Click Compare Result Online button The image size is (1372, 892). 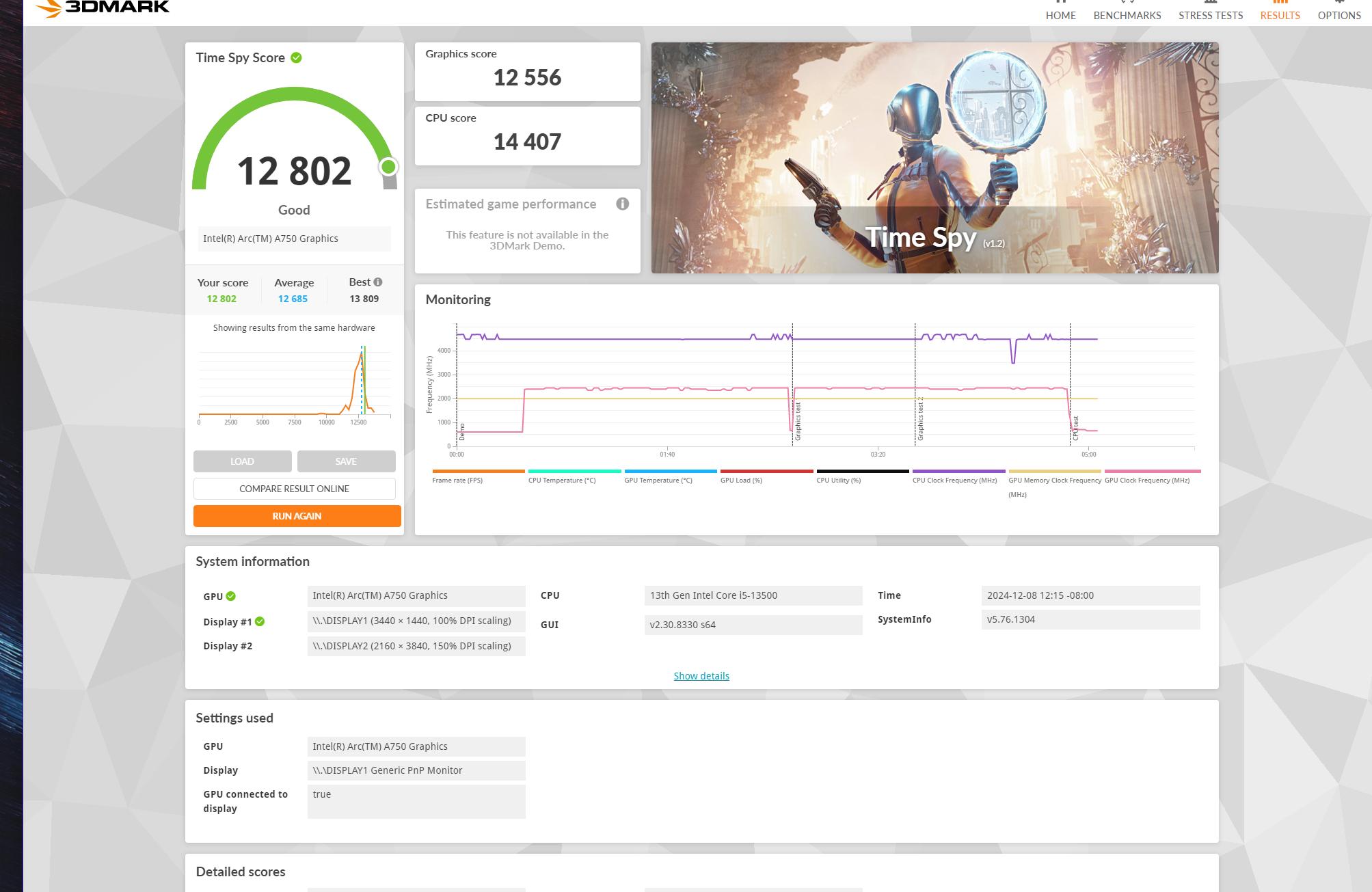294,489
